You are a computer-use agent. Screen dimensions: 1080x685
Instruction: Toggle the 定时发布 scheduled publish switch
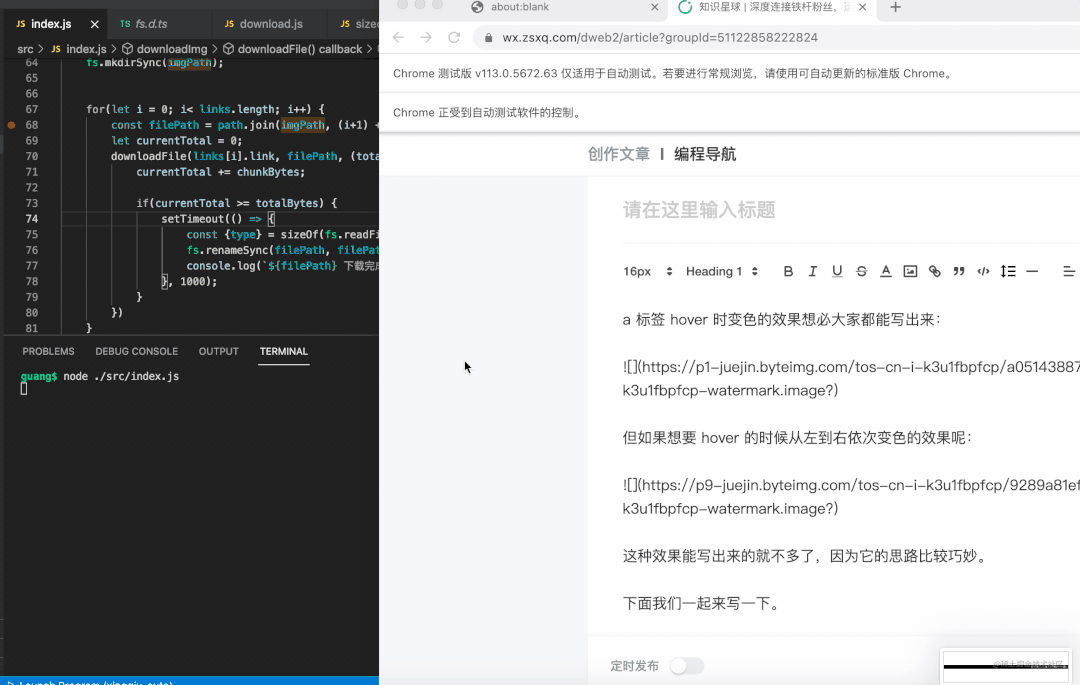point(687,666)
